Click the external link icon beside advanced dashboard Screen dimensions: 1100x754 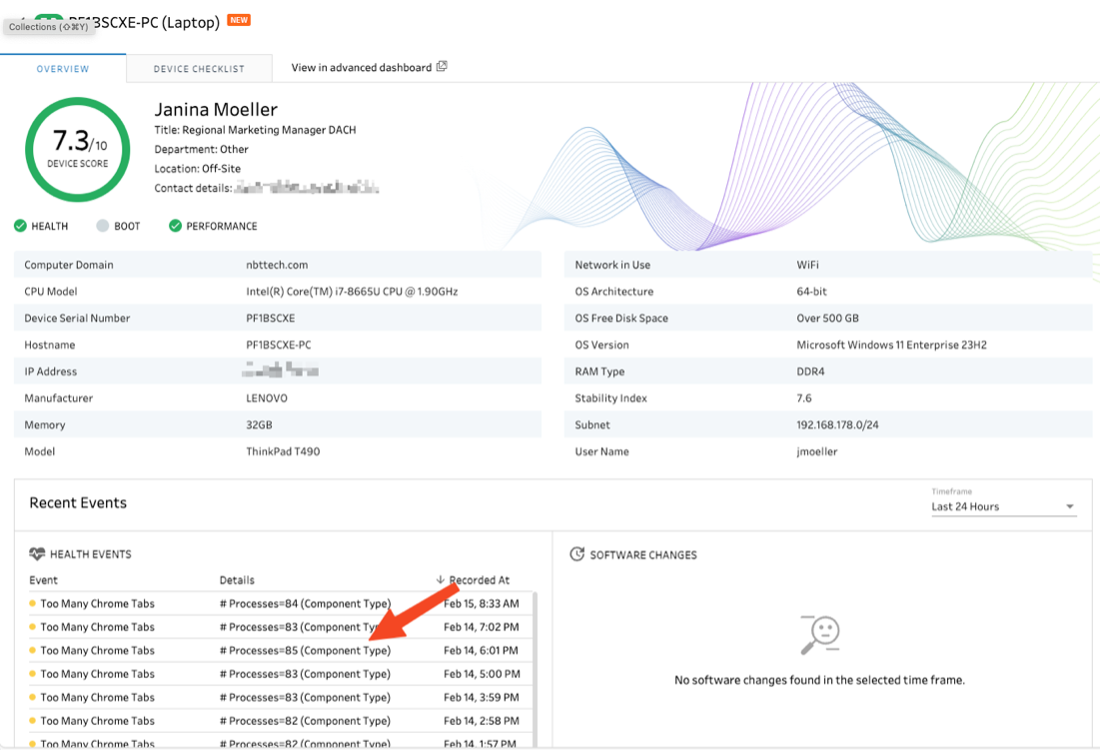441,67
